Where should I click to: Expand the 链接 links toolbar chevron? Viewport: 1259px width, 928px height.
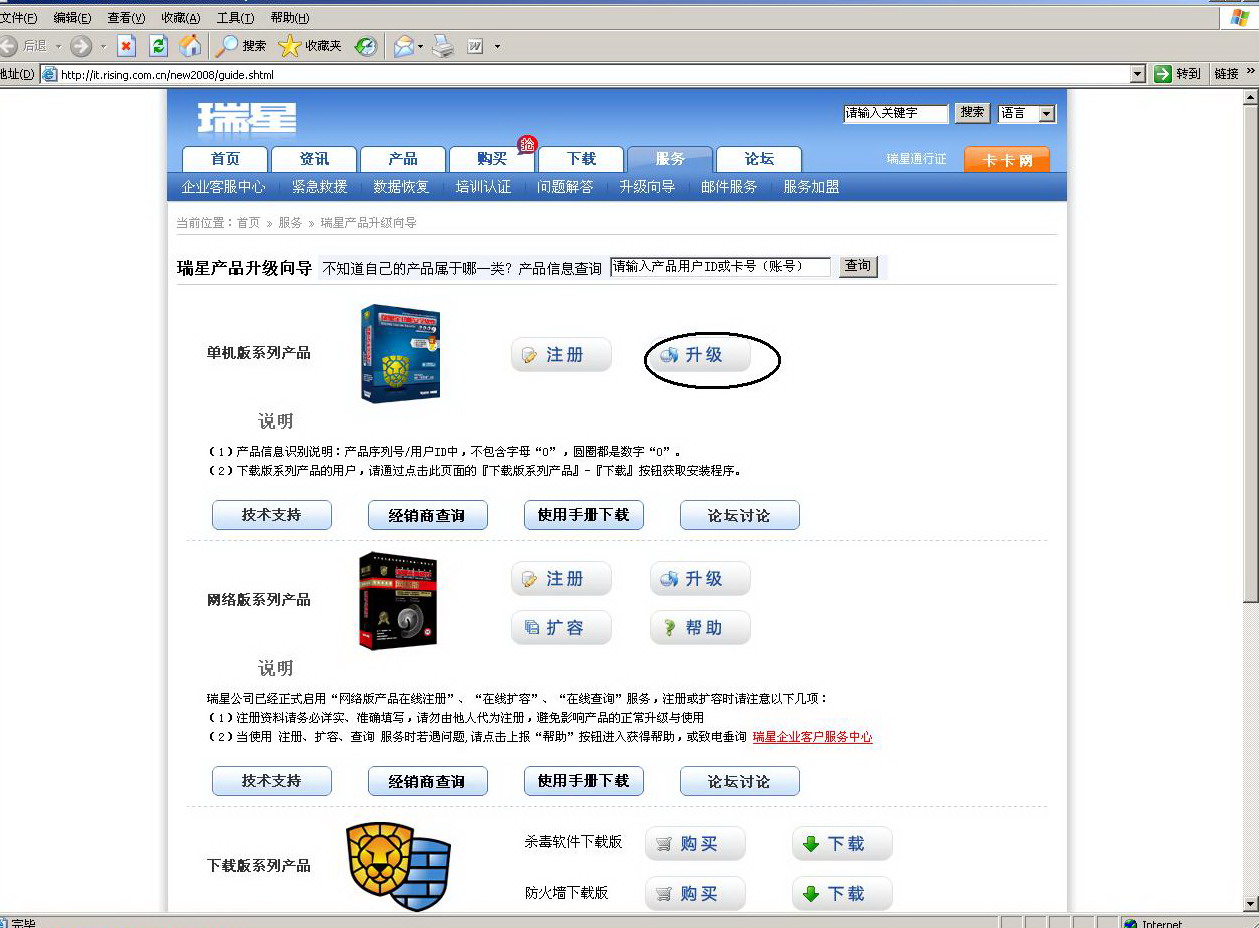click(x=1250, y=74)
